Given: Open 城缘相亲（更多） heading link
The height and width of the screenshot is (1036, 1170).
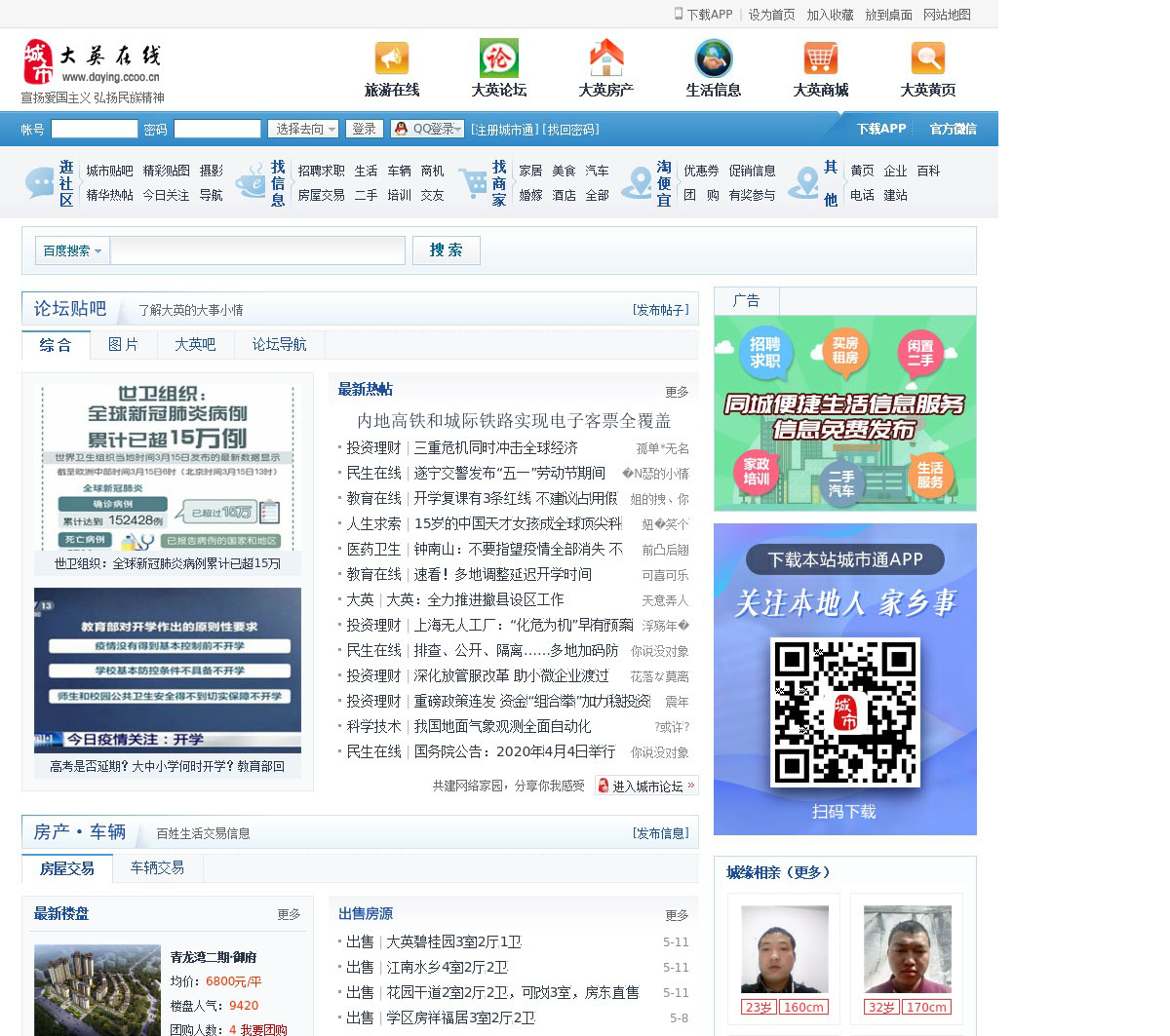Looking at the screenshot, I should point(779,872).
